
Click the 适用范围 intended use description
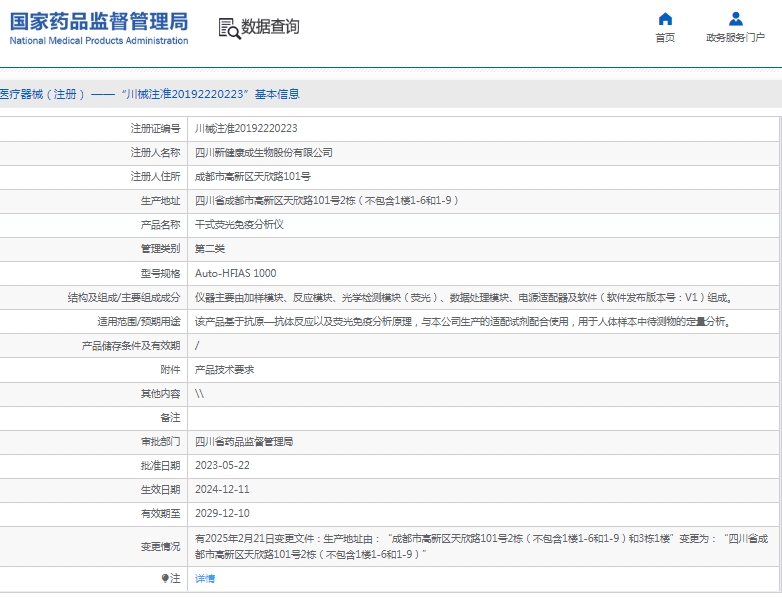coord(463,322)
